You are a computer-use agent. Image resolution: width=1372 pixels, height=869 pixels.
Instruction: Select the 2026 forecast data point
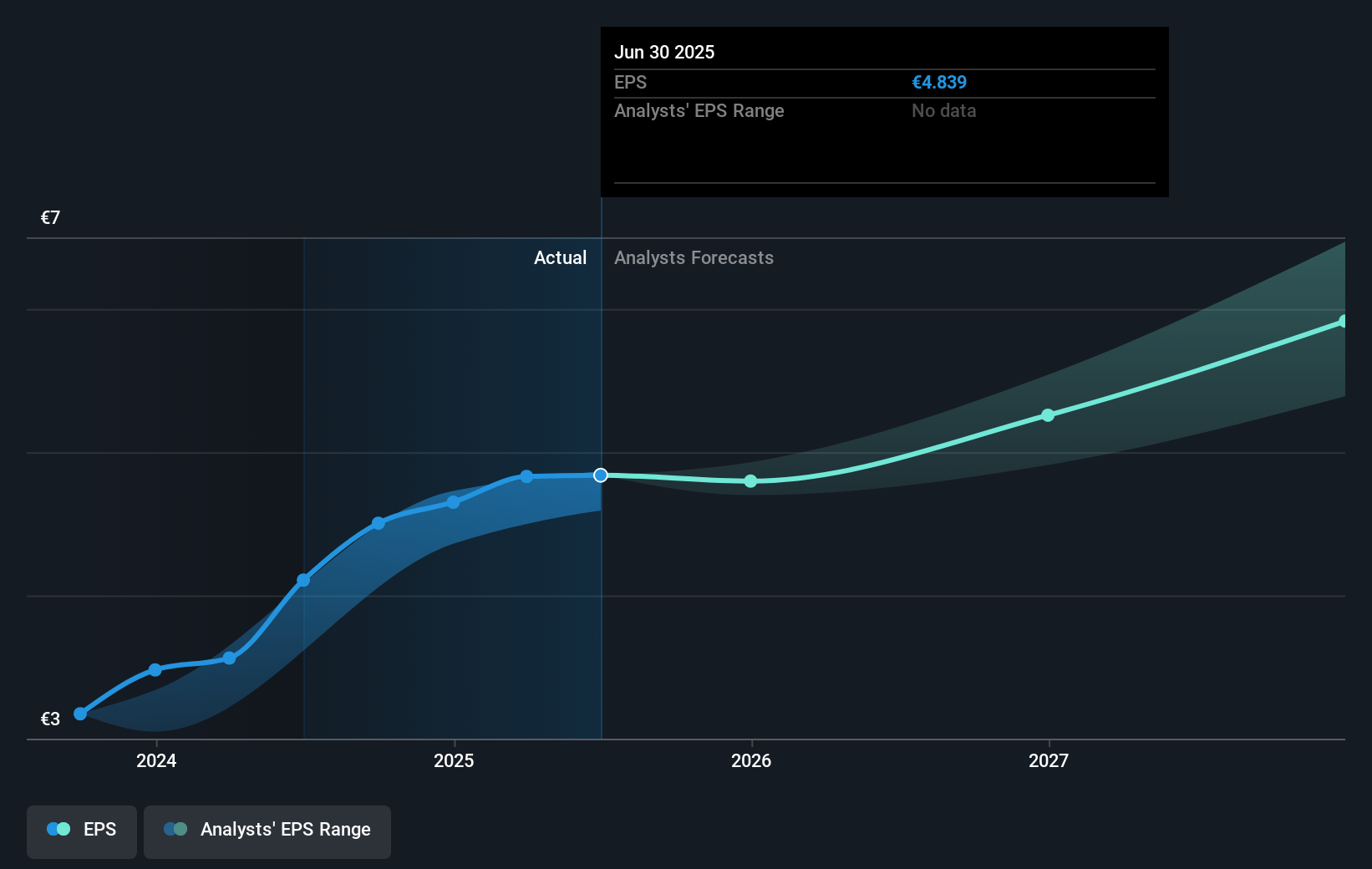750,480
